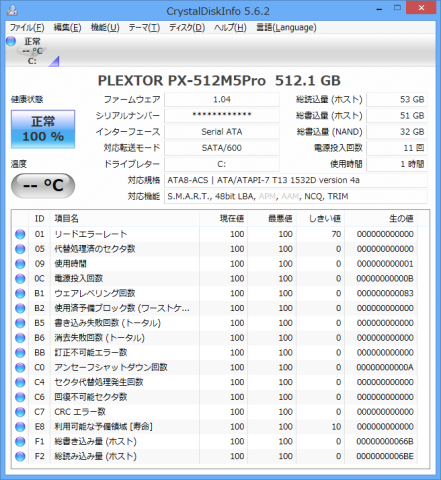Click status orb for row B6

pyautogui.click(x=20, y=338)
